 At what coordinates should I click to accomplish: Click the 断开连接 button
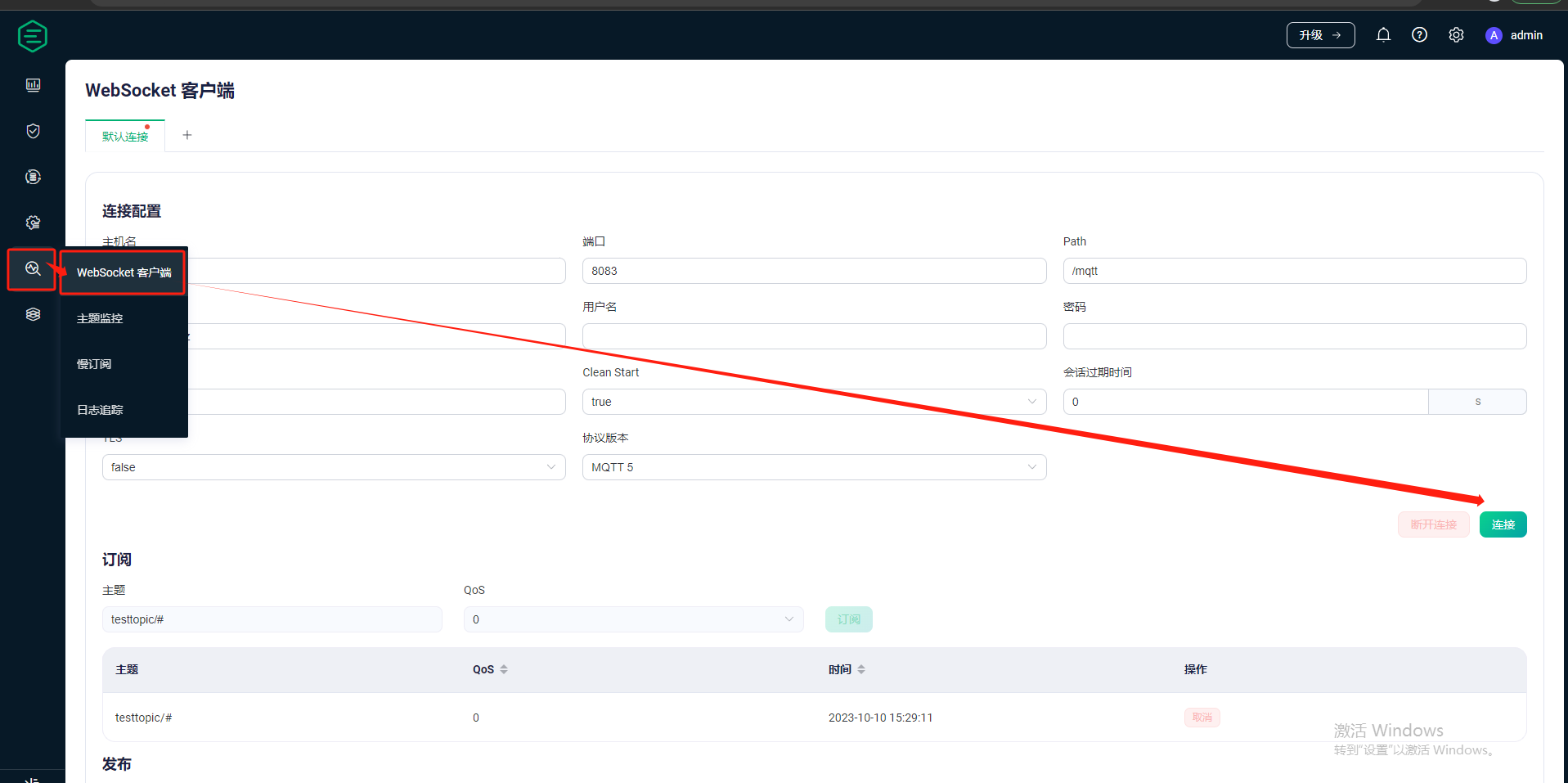point(1433,524)
